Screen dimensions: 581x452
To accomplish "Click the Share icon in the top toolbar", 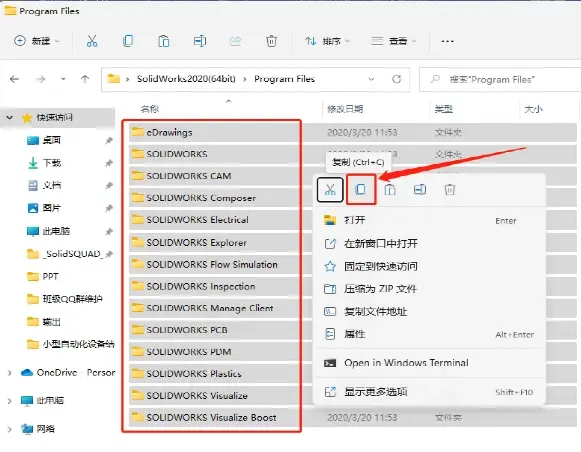I will click(x=235, y=41).
